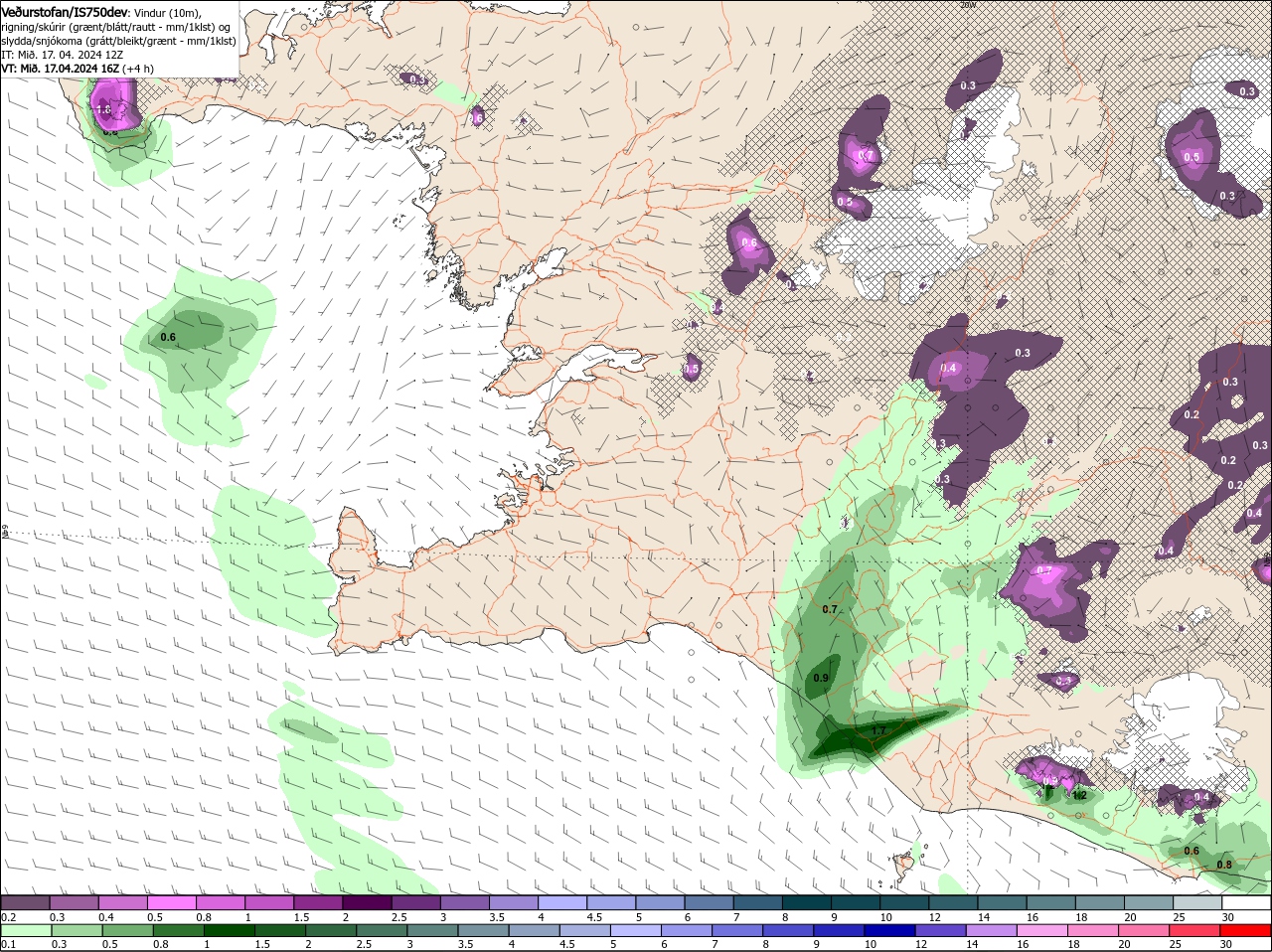Click the red rain legend swatch starting at 30
The height and width of the screenshot is (952, 1272).
[1244, 930]
